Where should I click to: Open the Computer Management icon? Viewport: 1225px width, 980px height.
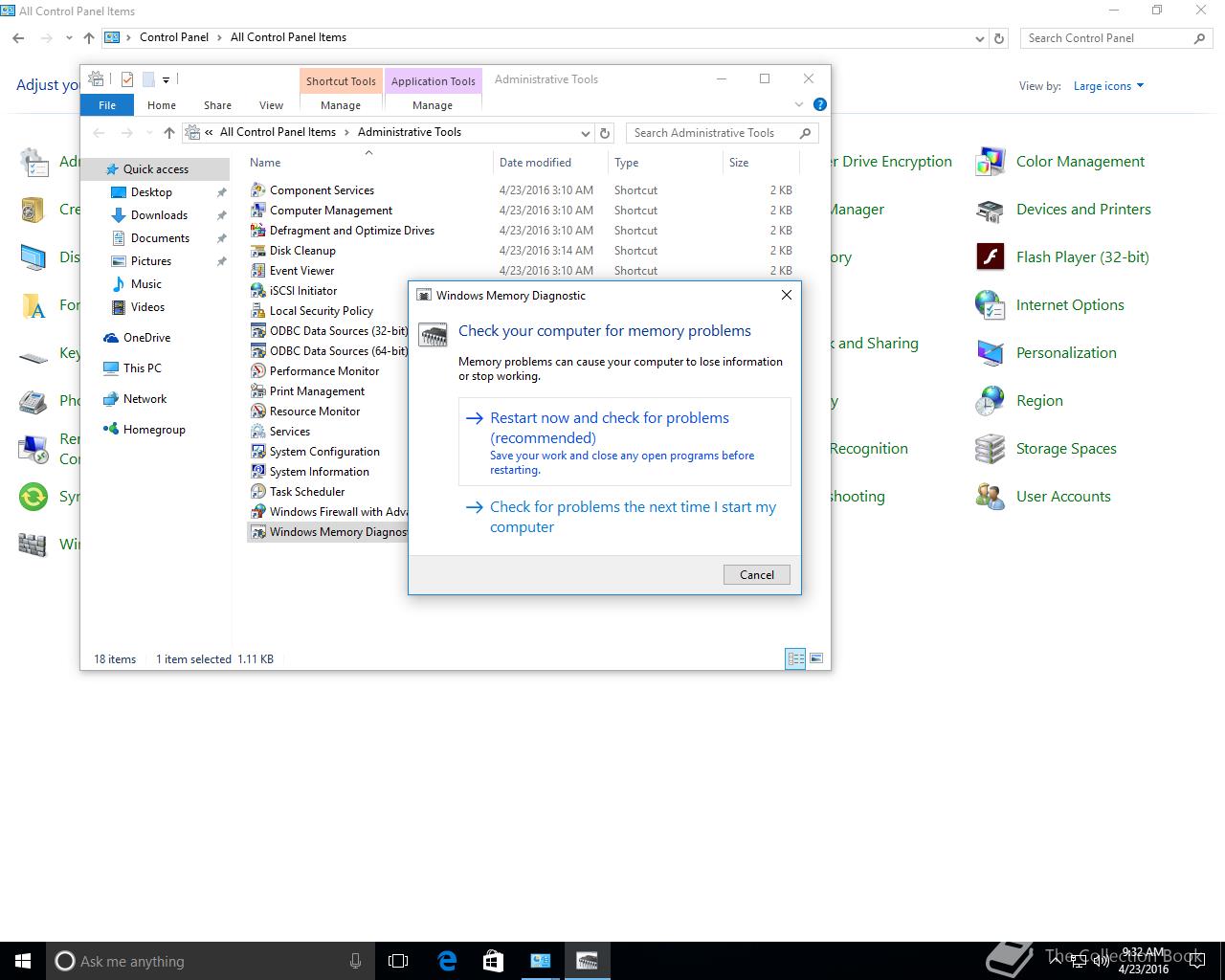(257, 210)
